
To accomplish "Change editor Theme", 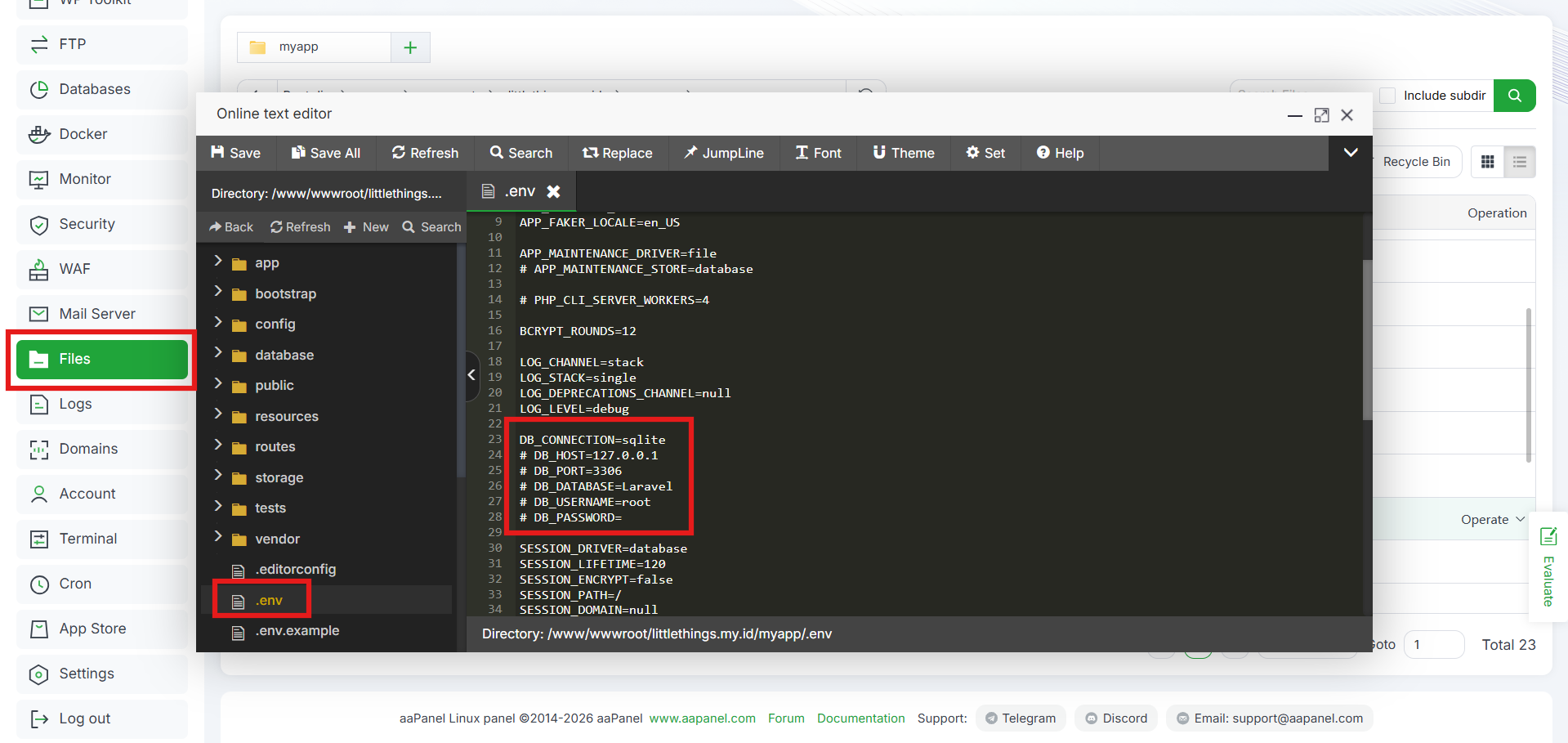I will point(904,153).
